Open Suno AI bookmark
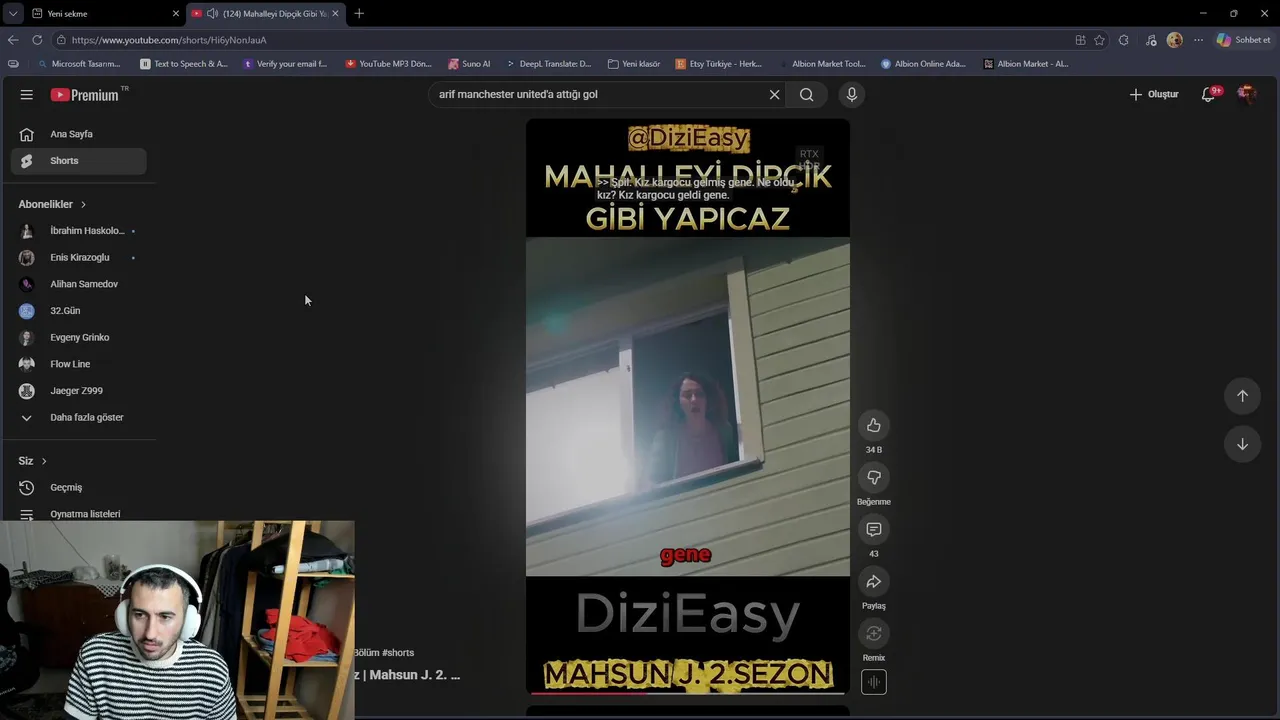The height and width of the screenshot is (720, 1280). [469, 64]
